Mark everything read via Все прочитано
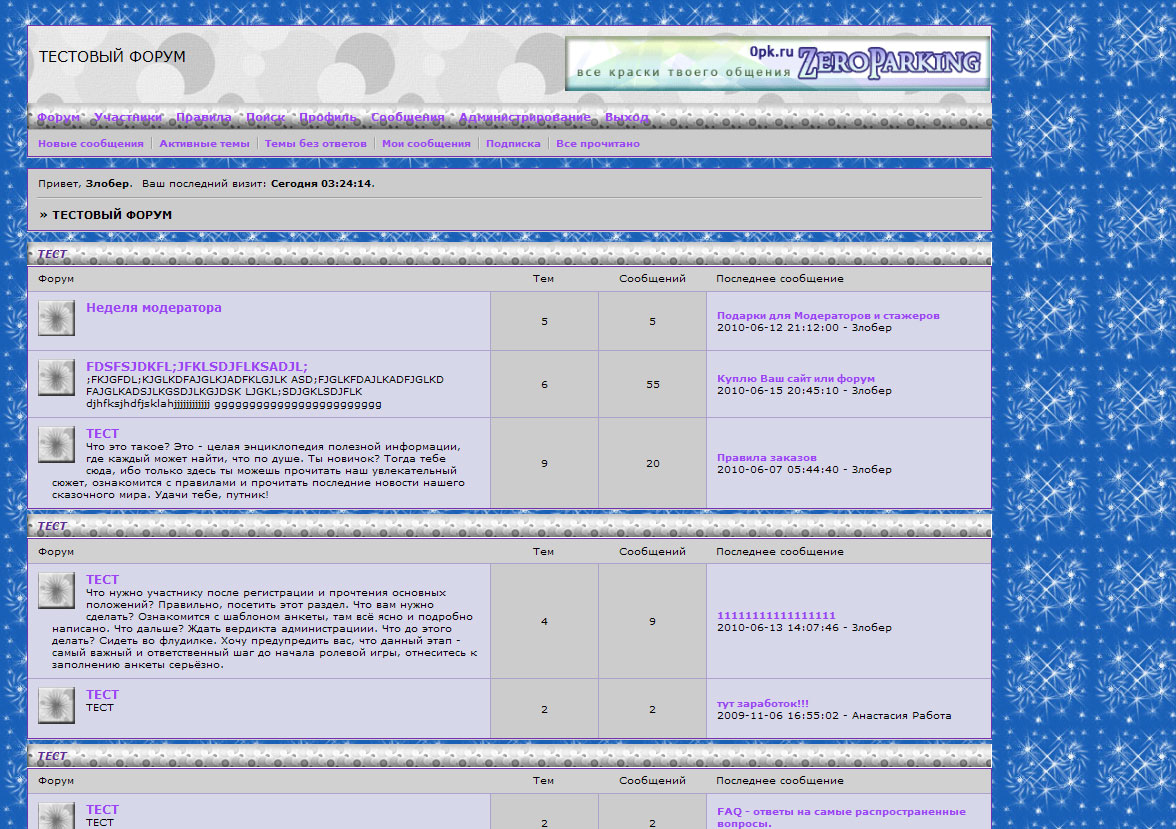Screen dimensions: 1176x829 pyautogui.click(x=598, y=144)
